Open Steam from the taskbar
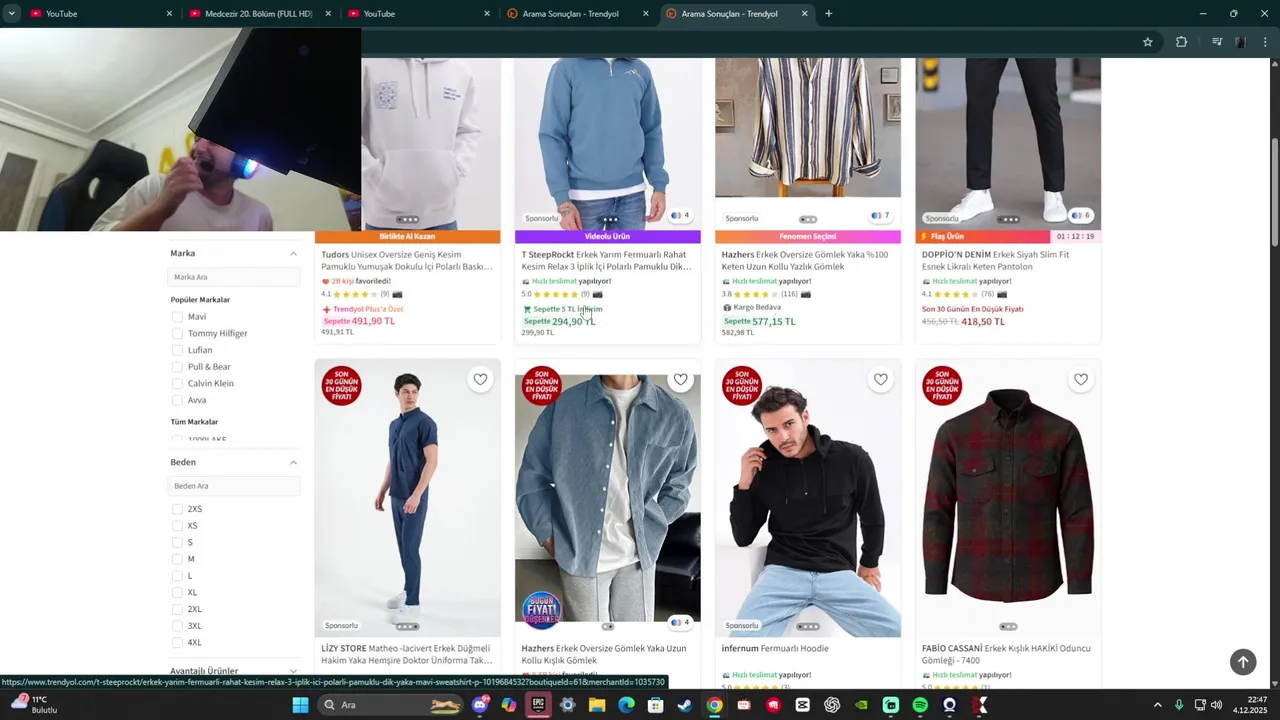 [685, 705]
